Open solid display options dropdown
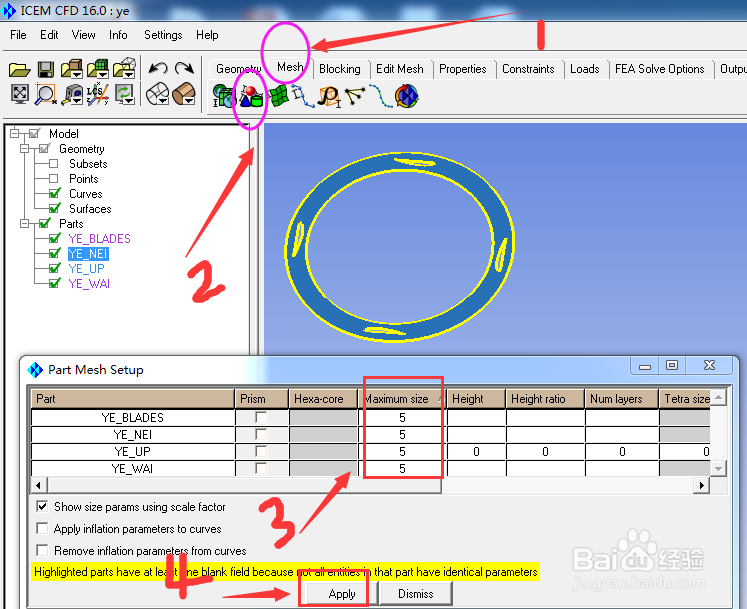Image resolution: width=747 pixels, height=609 pixels. pyautogui.click(x=190, y=101)
